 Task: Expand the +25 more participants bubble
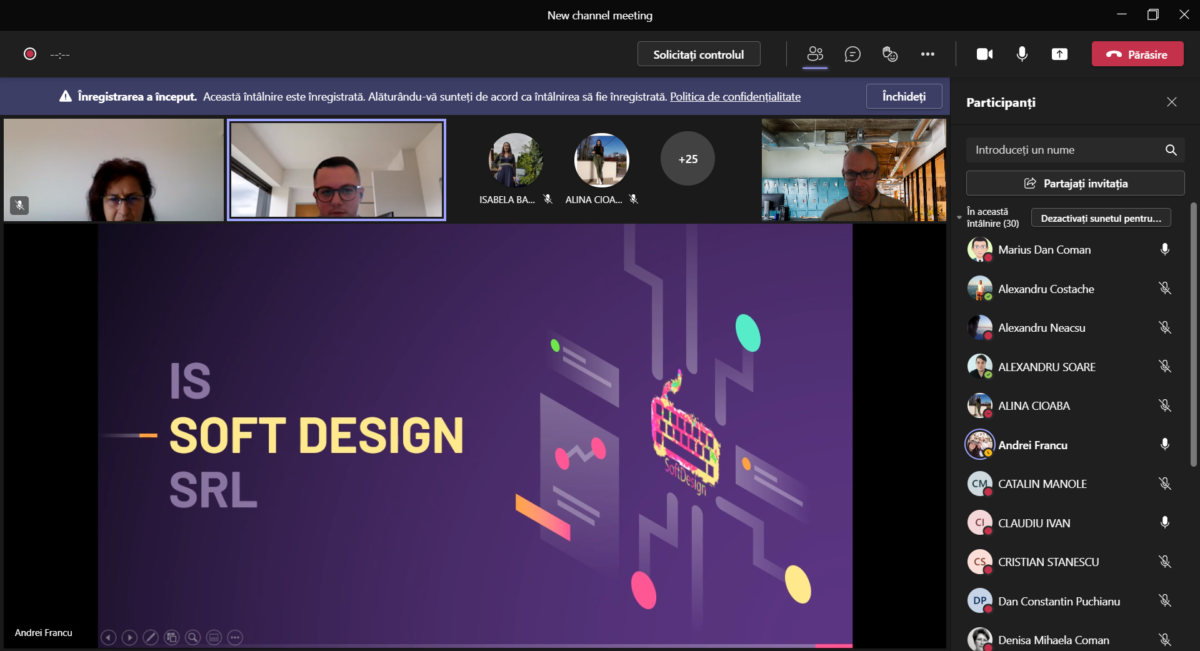coord(687,159)
